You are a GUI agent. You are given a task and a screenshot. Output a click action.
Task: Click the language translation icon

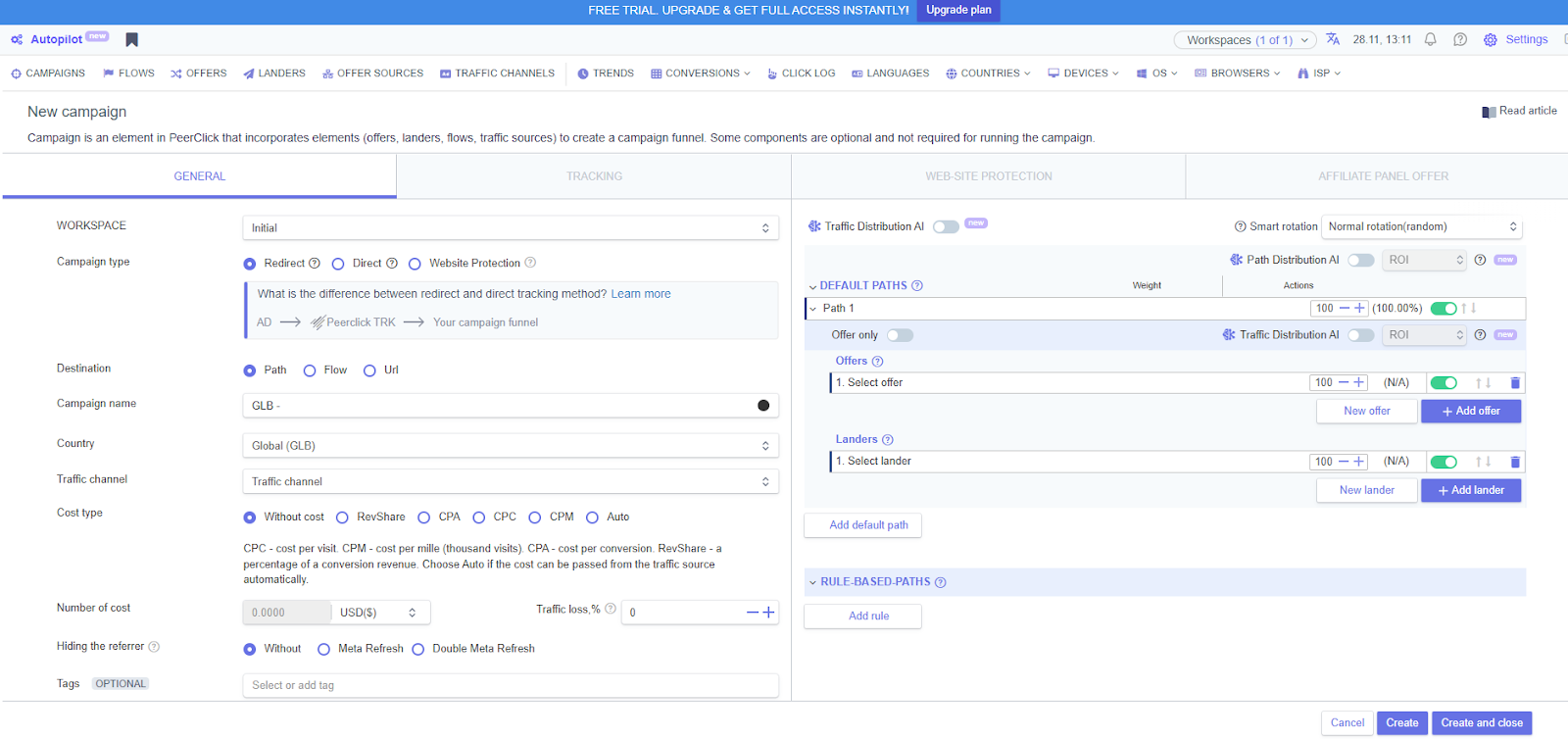click(x=1333, y=40)
